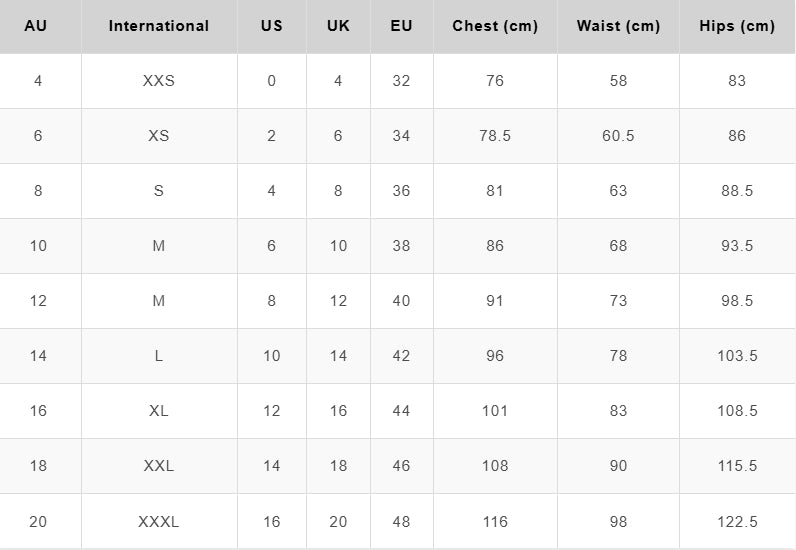
Task: Click the International column header
Action: click(159, 26)
